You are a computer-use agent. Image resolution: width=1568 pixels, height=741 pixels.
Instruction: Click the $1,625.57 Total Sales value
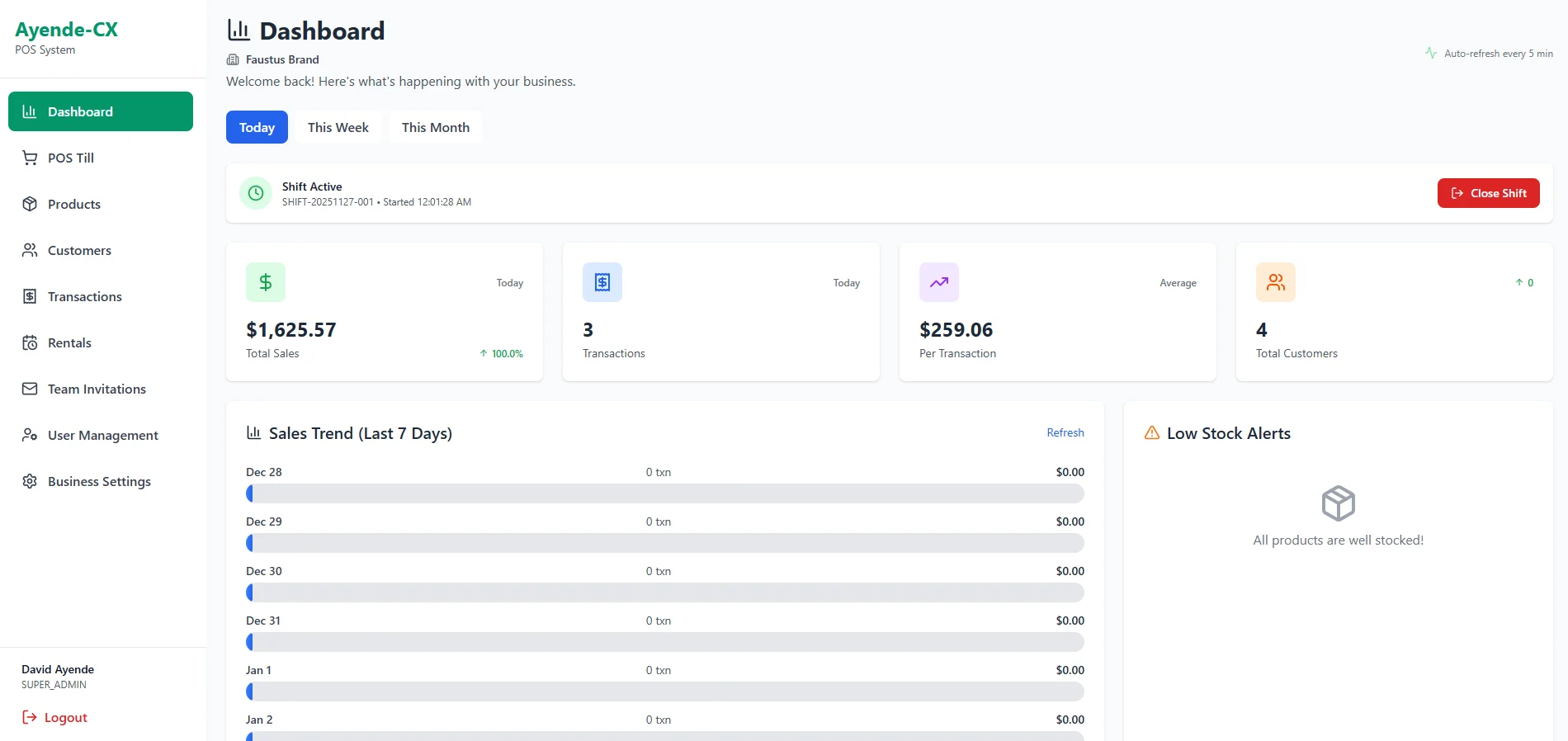291,330
